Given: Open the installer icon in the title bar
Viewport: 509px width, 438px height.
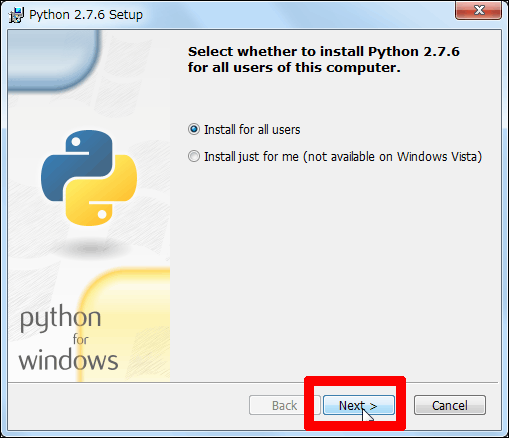Looking at the screenshot, I should point(16,15).
